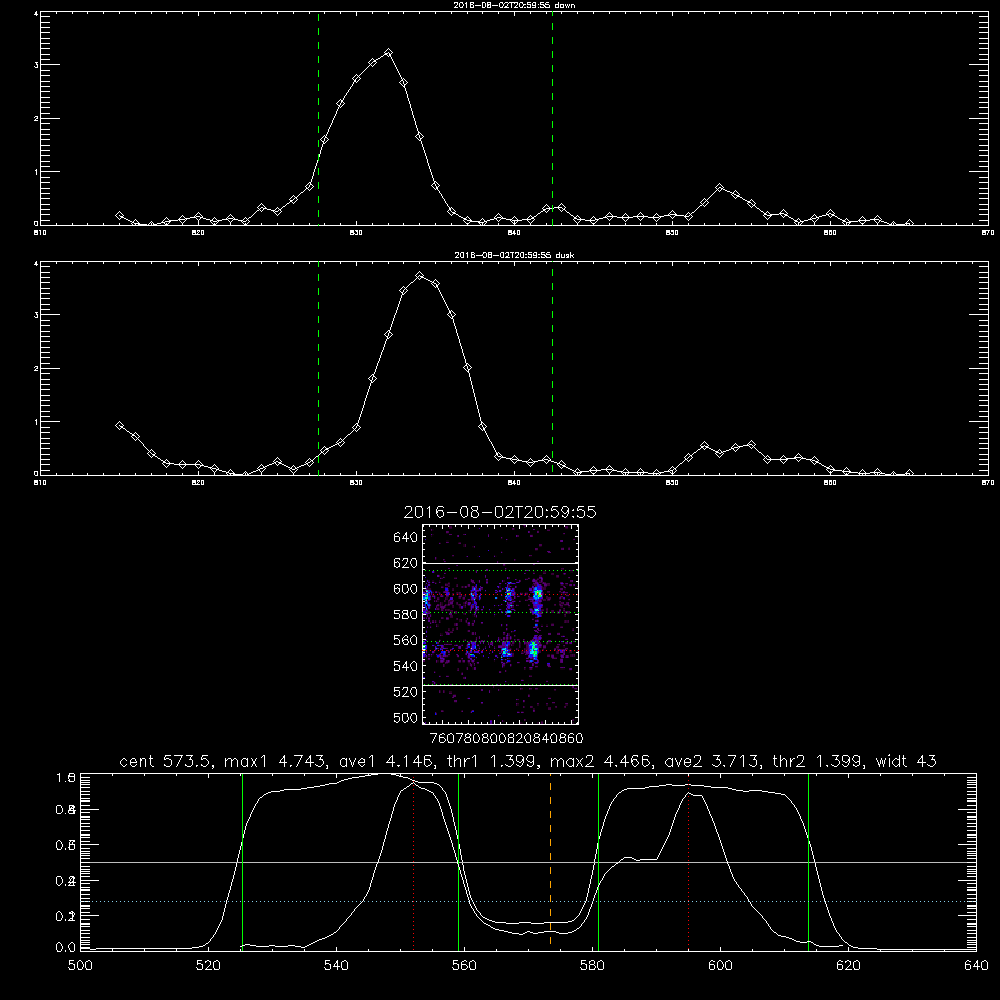The height and width of the screenshot is (1000, 1000).
Task: Click the image y-axis label 580
Action: [x=406, y=615]
